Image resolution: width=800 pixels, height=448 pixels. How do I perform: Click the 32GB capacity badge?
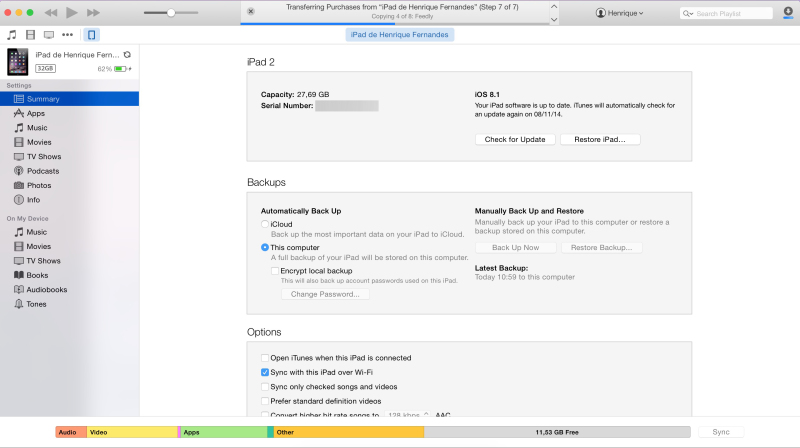click(x=45, y=68)
